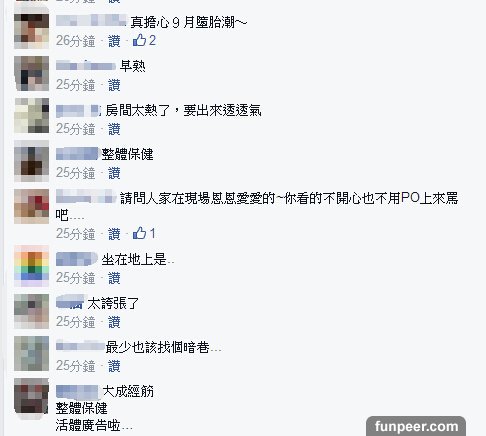Like the 請問人家在現場恩恩愛愛的 comment
The image size is (486, 436).
pos(114,234)
